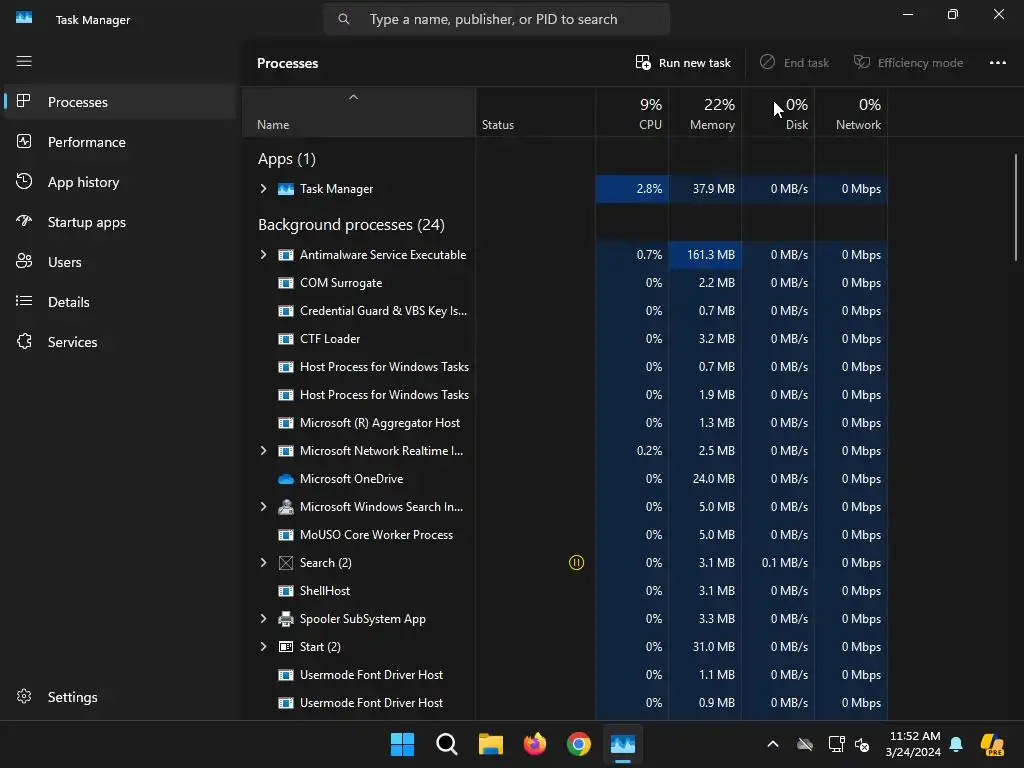The width and height of the screenshot is (1024, 768).
Task: Open the Services page
Action: [x=121, y=342]
